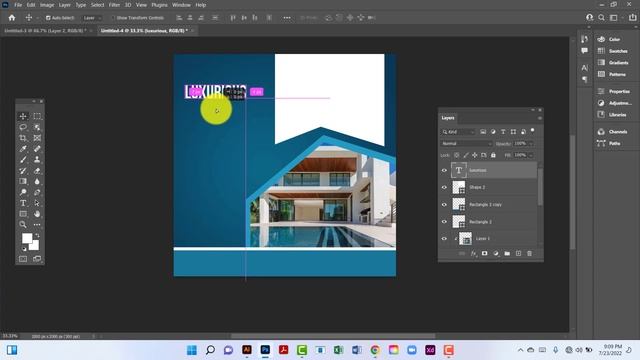640x360 pixels.
Task: Hide the Rectangle 1 layer
Action: click(x=444, y=222)
